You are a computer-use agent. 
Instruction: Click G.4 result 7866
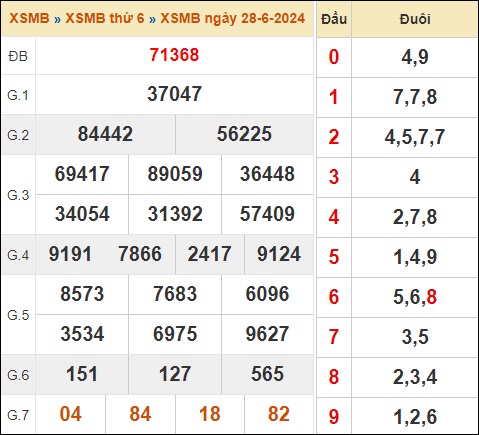pyautogui.click(x=140, y=254)
